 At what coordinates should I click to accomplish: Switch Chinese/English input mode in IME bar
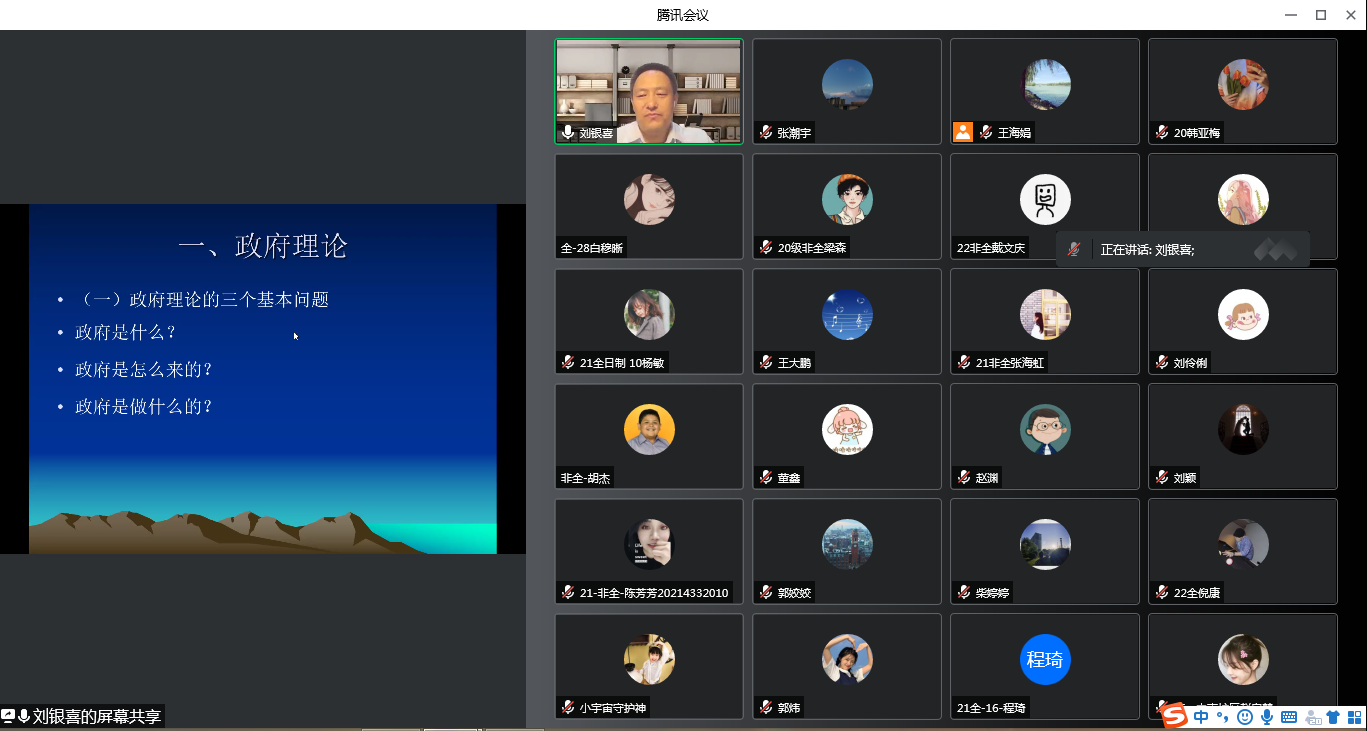(1200, 717)
